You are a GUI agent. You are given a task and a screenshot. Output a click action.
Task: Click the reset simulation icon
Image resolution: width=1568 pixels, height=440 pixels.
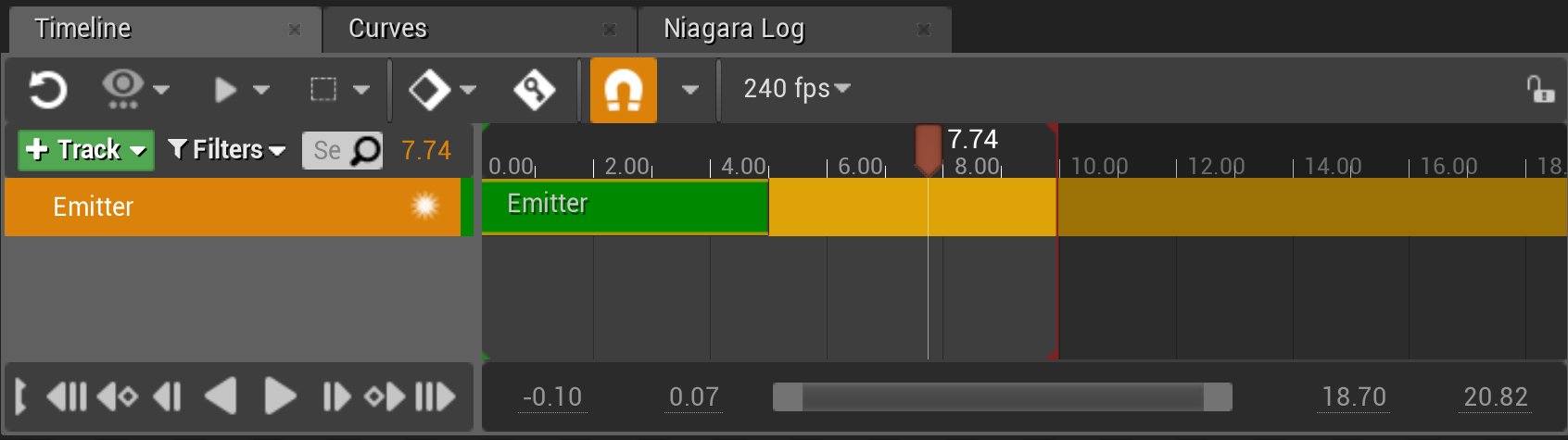[47, 90]
